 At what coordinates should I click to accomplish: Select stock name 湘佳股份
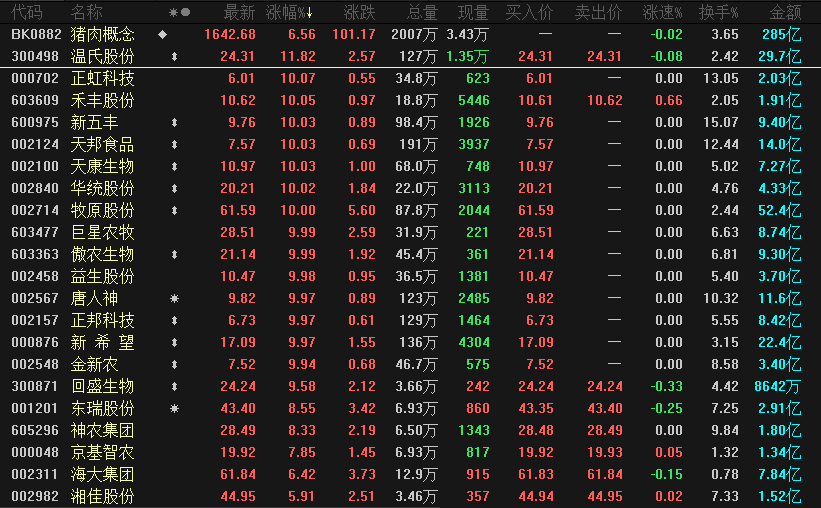(103, 496)
